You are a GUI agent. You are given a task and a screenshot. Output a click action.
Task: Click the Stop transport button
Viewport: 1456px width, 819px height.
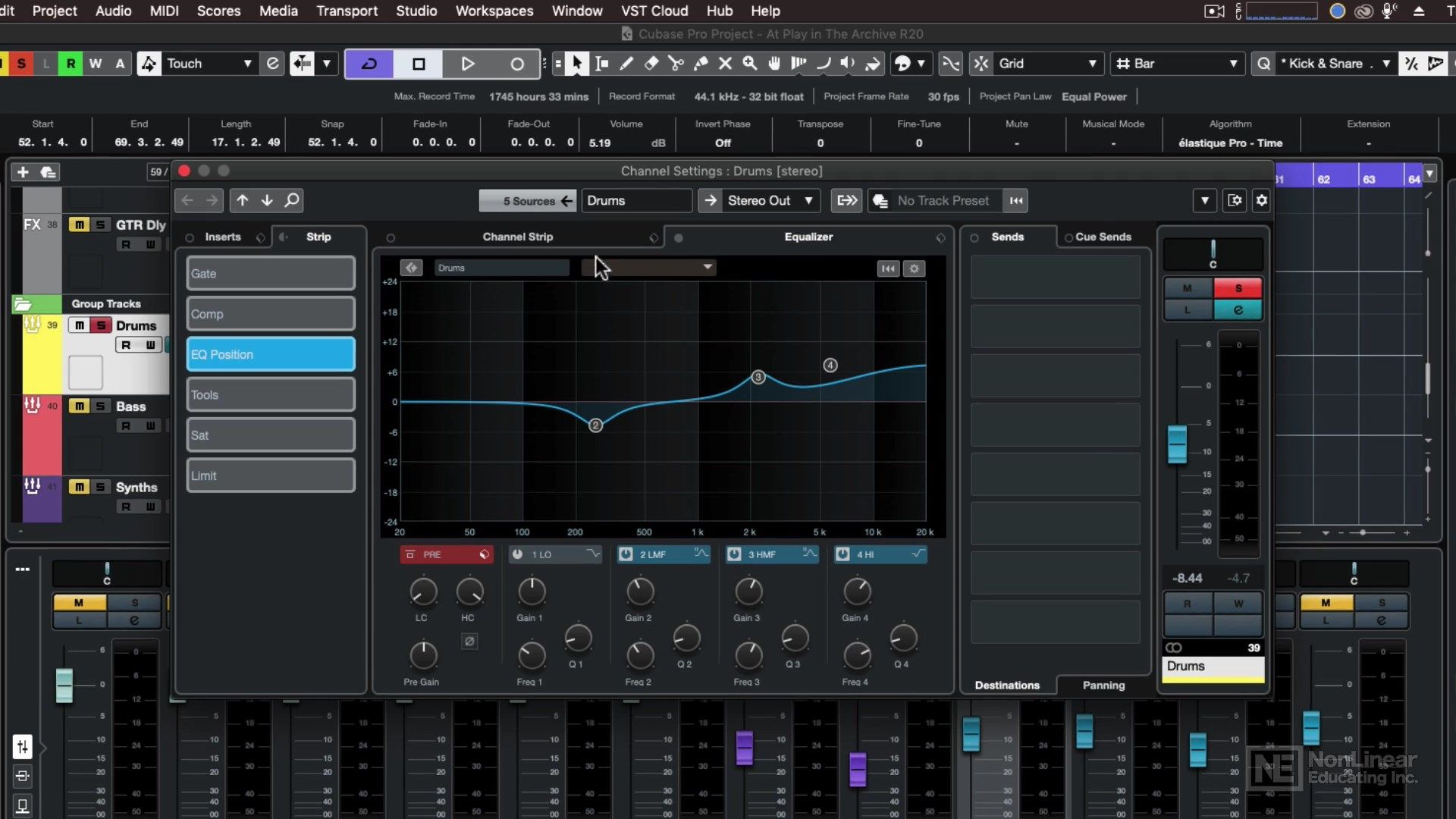[419, 64]
